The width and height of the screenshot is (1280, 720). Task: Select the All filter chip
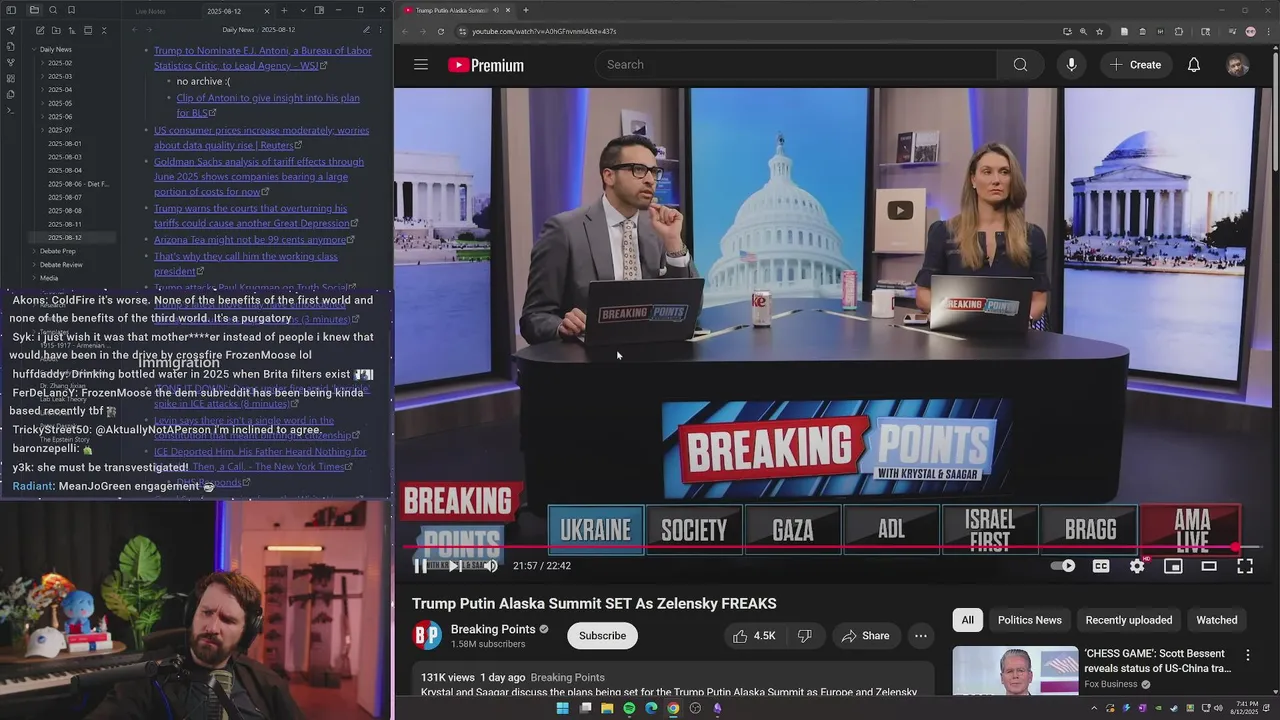point(967,620)
